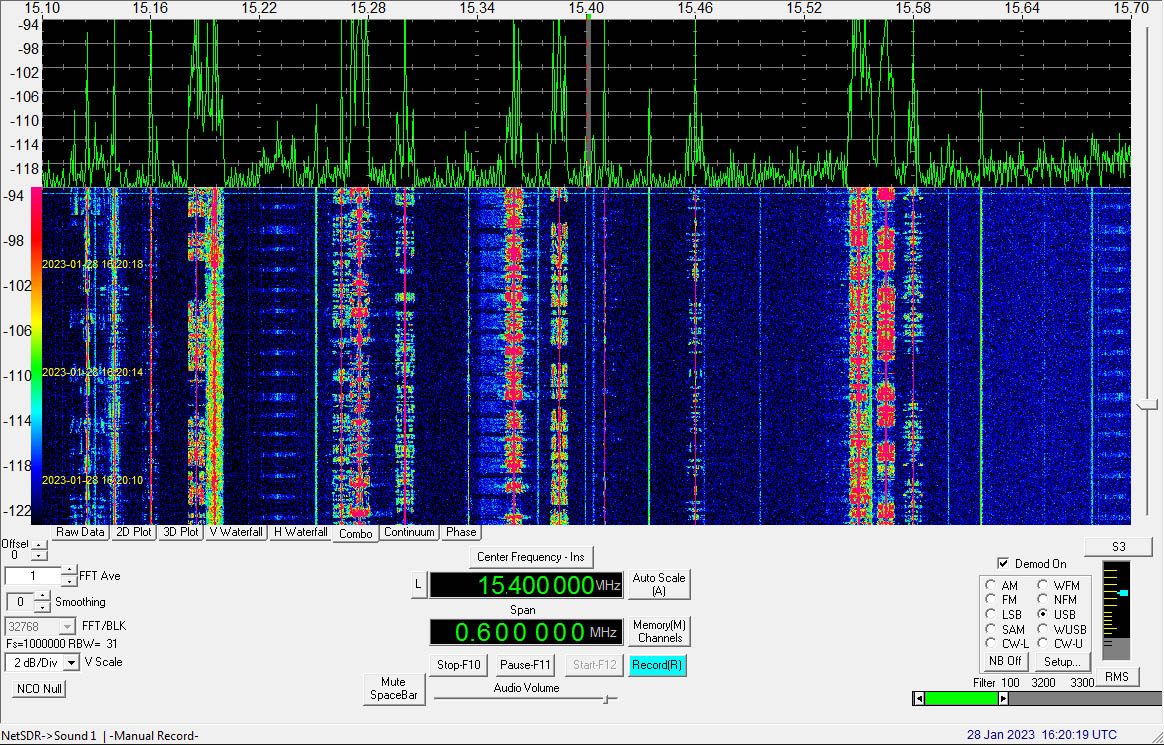Increase the Smoothing value
Screen dimensions: 1164x745
point(42,597)
